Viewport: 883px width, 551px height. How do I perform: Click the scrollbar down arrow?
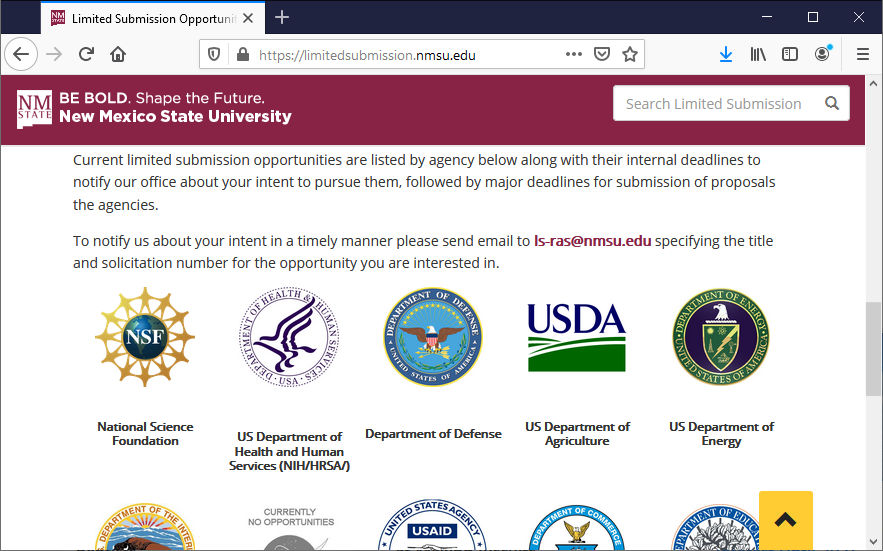[x=873, y=542]
